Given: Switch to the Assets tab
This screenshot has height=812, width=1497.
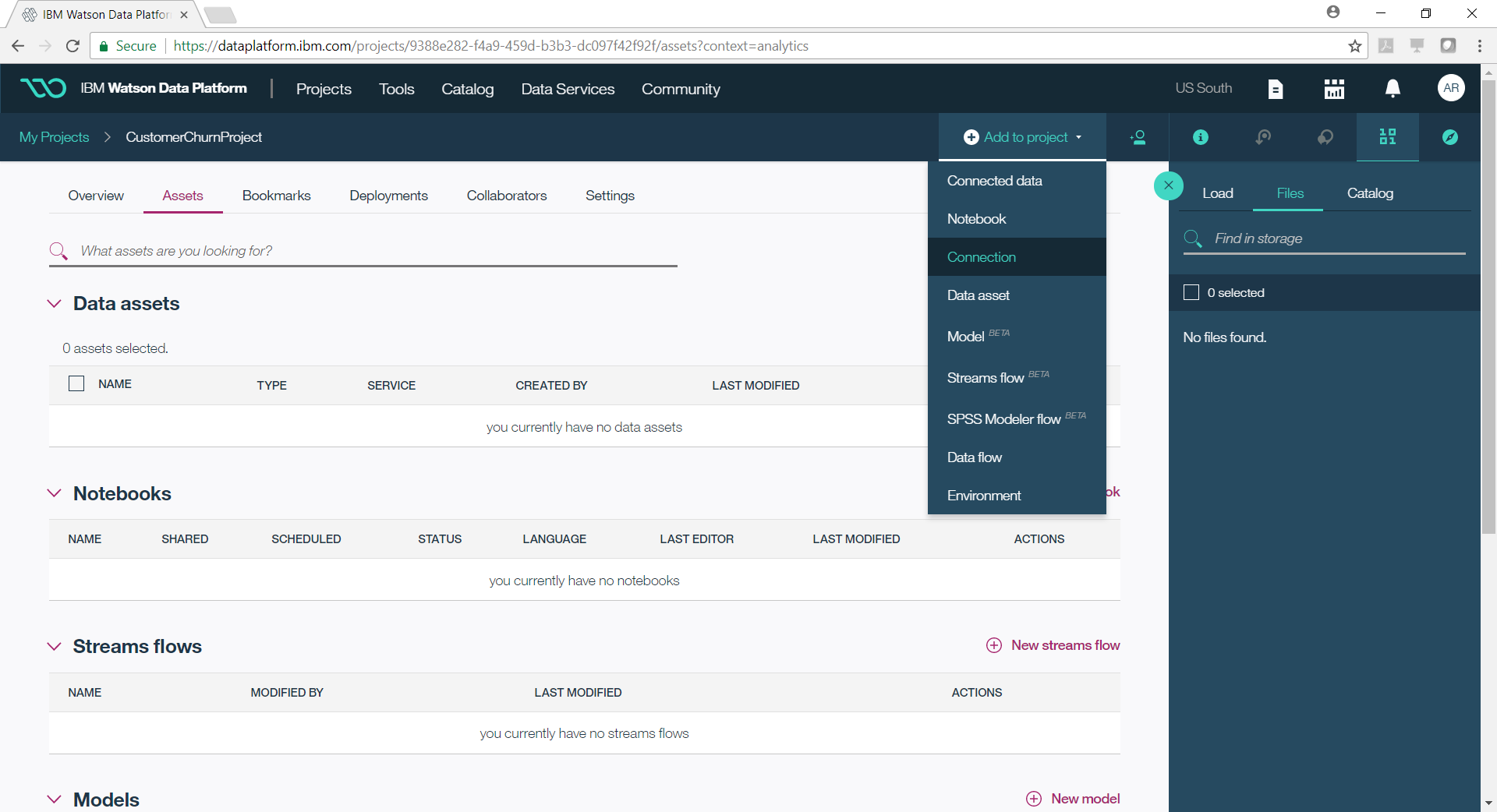Looking at the screenshot, I should click(x=182, y=196).
